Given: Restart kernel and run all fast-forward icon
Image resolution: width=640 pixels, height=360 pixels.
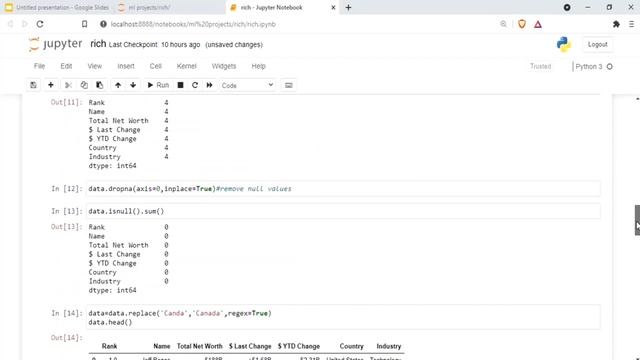Looking at the screenshot, I should tap(209, 85).
